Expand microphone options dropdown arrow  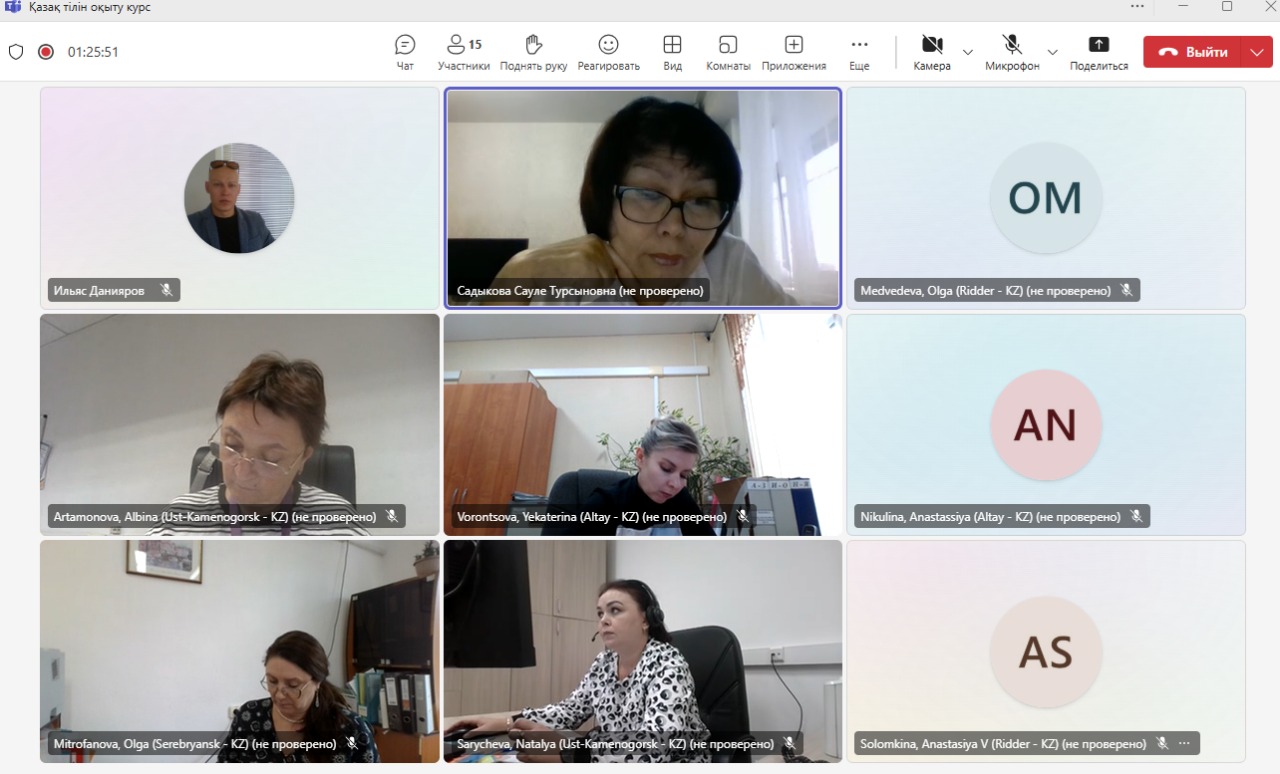1052,52
